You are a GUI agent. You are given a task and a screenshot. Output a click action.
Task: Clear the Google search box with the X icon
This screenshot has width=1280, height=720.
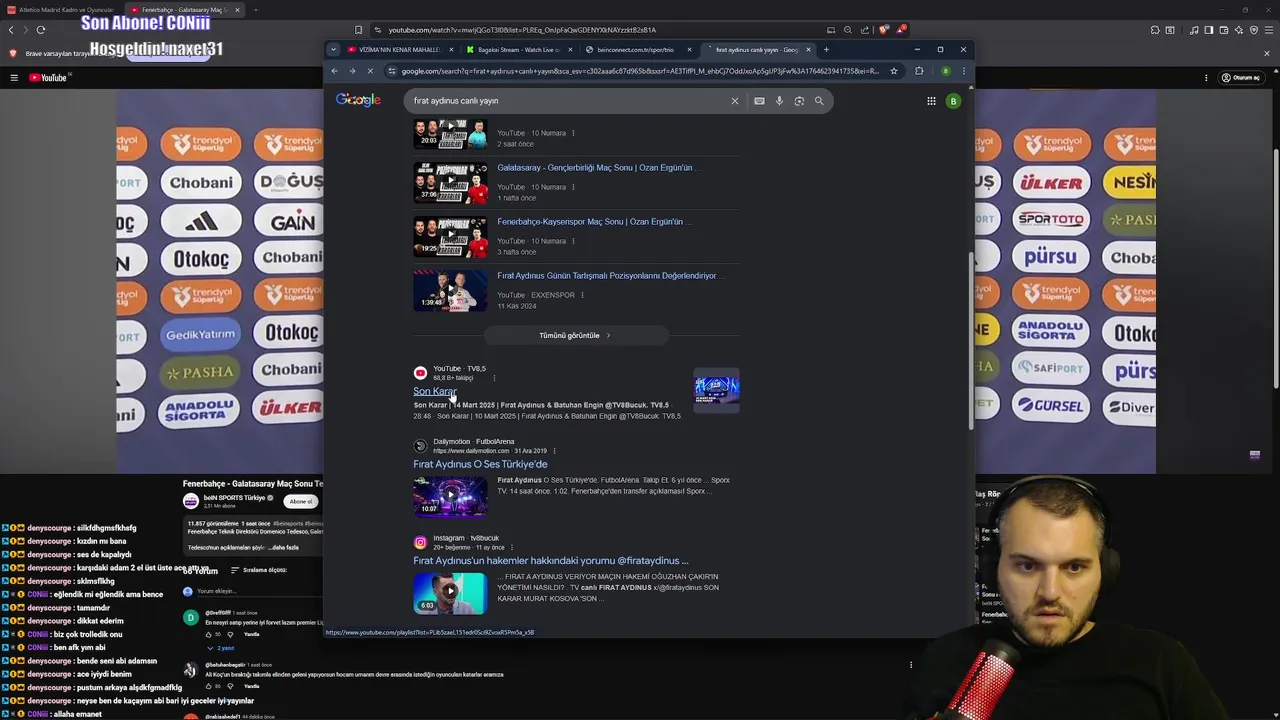point(734,101)
